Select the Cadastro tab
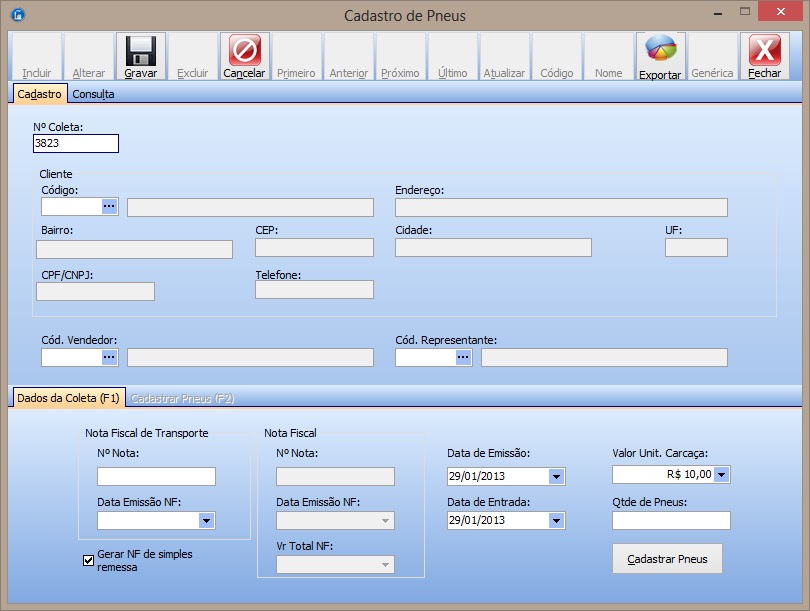810x611 pixels. point(40,94)
